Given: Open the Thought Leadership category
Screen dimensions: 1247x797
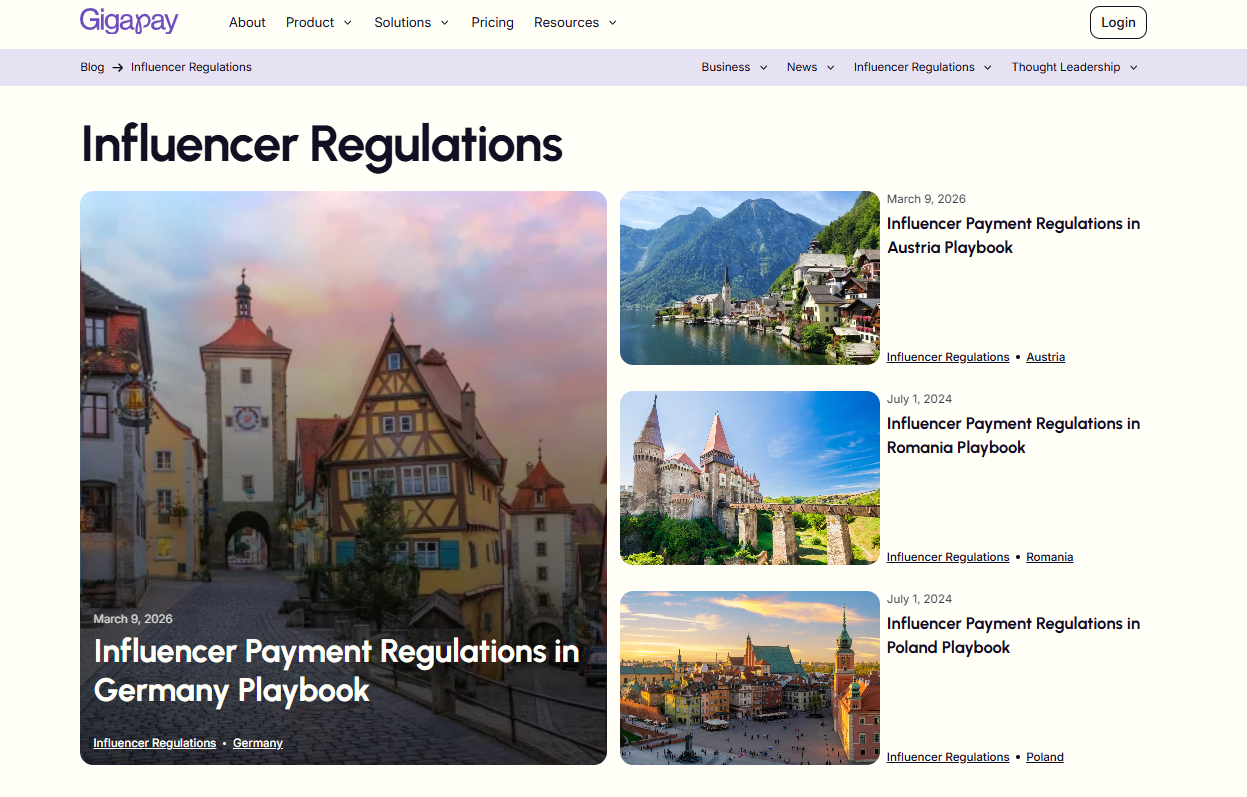Looking at the screenshot, I should [x=1066, y=67].
